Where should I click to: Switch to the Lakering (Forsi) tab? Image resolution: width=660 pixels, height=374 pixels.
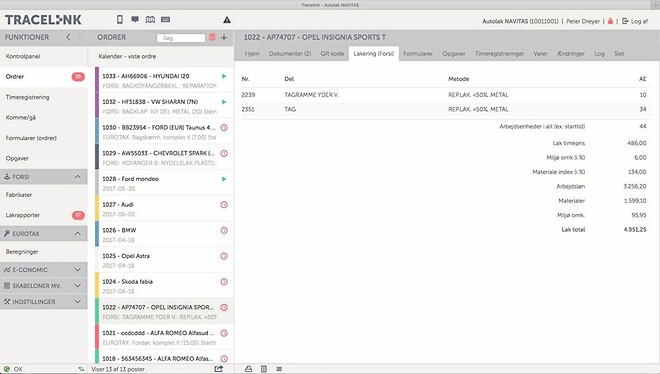pyautogui.click(x=374, y=53)
